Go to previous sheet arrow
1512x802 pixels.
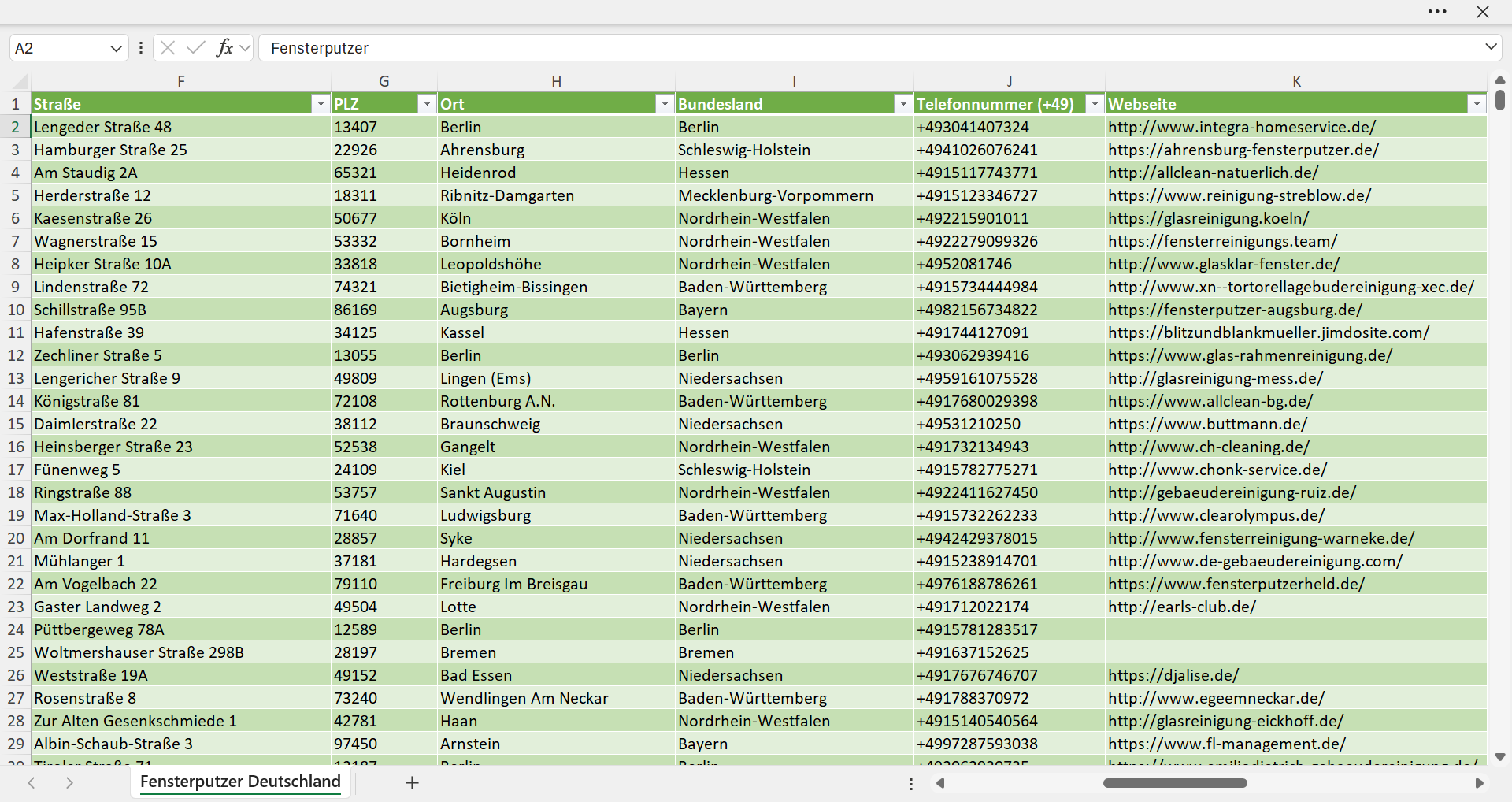click(31, 782)
